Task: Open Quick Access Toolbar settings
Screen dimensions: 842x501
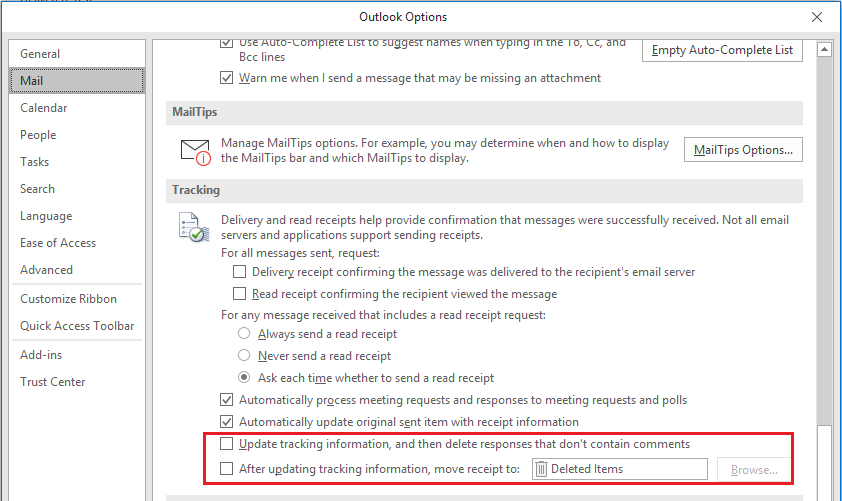Action: tap(77, 325)
